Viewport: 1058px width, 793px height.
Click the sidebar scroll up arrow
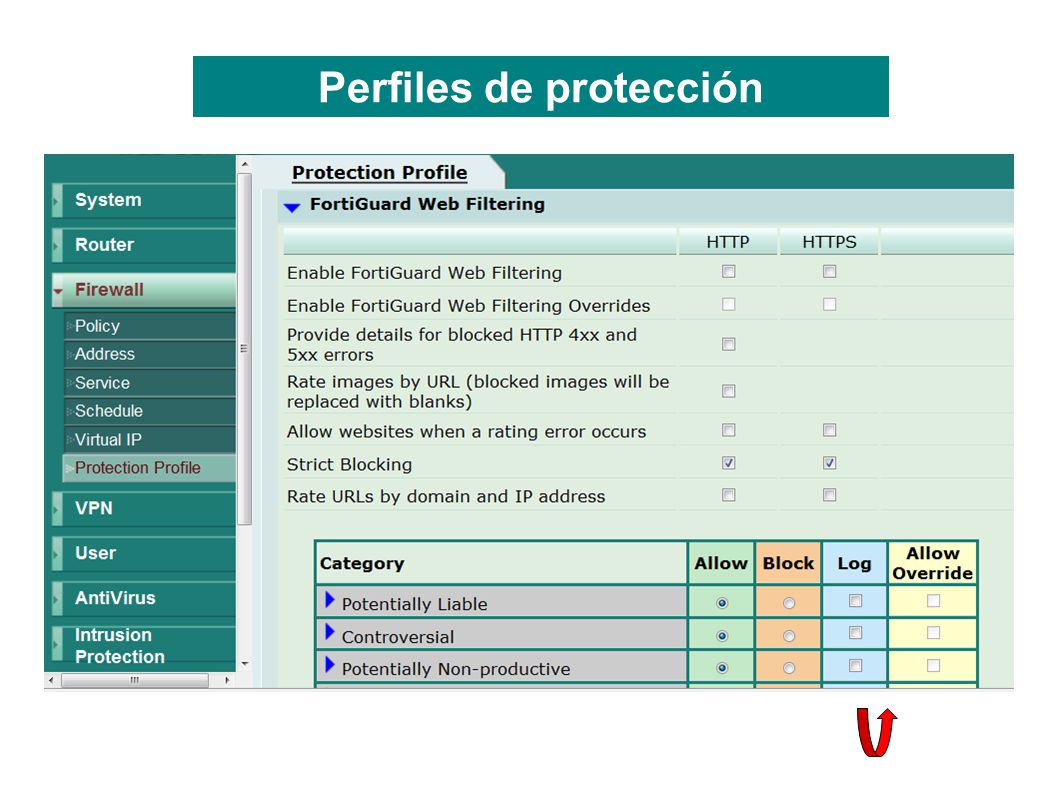[244, 164]
